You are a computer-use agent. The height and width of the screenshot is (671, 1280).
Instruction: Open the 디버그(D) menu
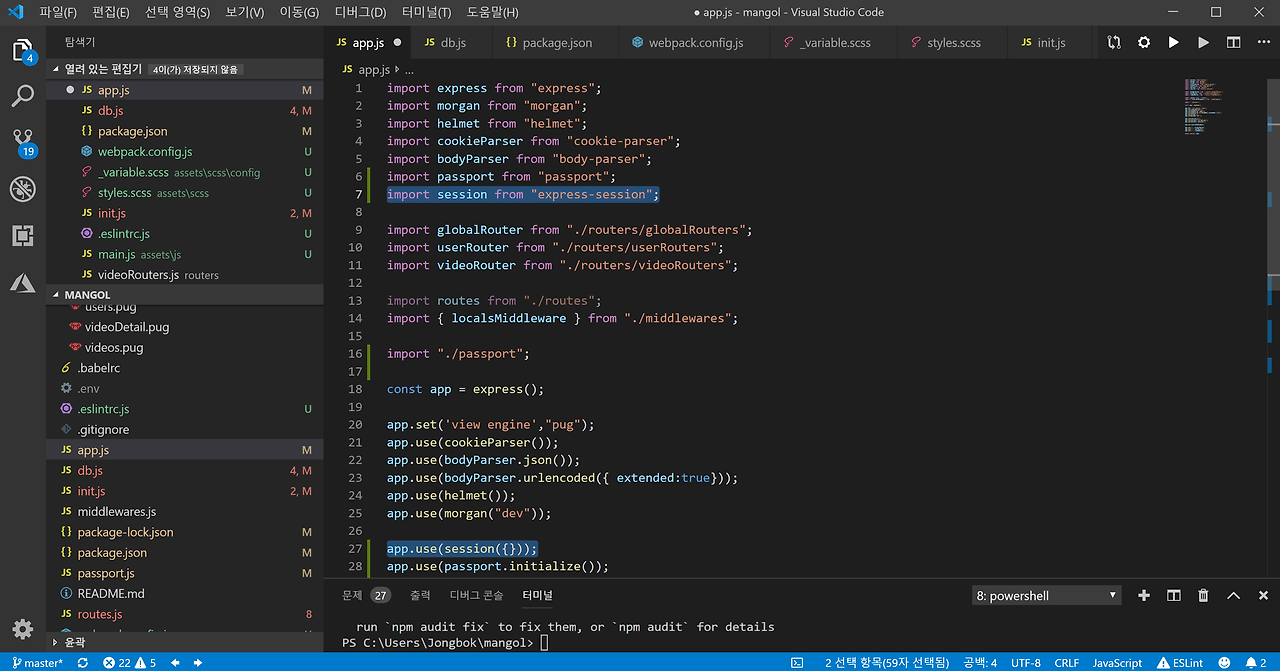[x=360, y=12]
